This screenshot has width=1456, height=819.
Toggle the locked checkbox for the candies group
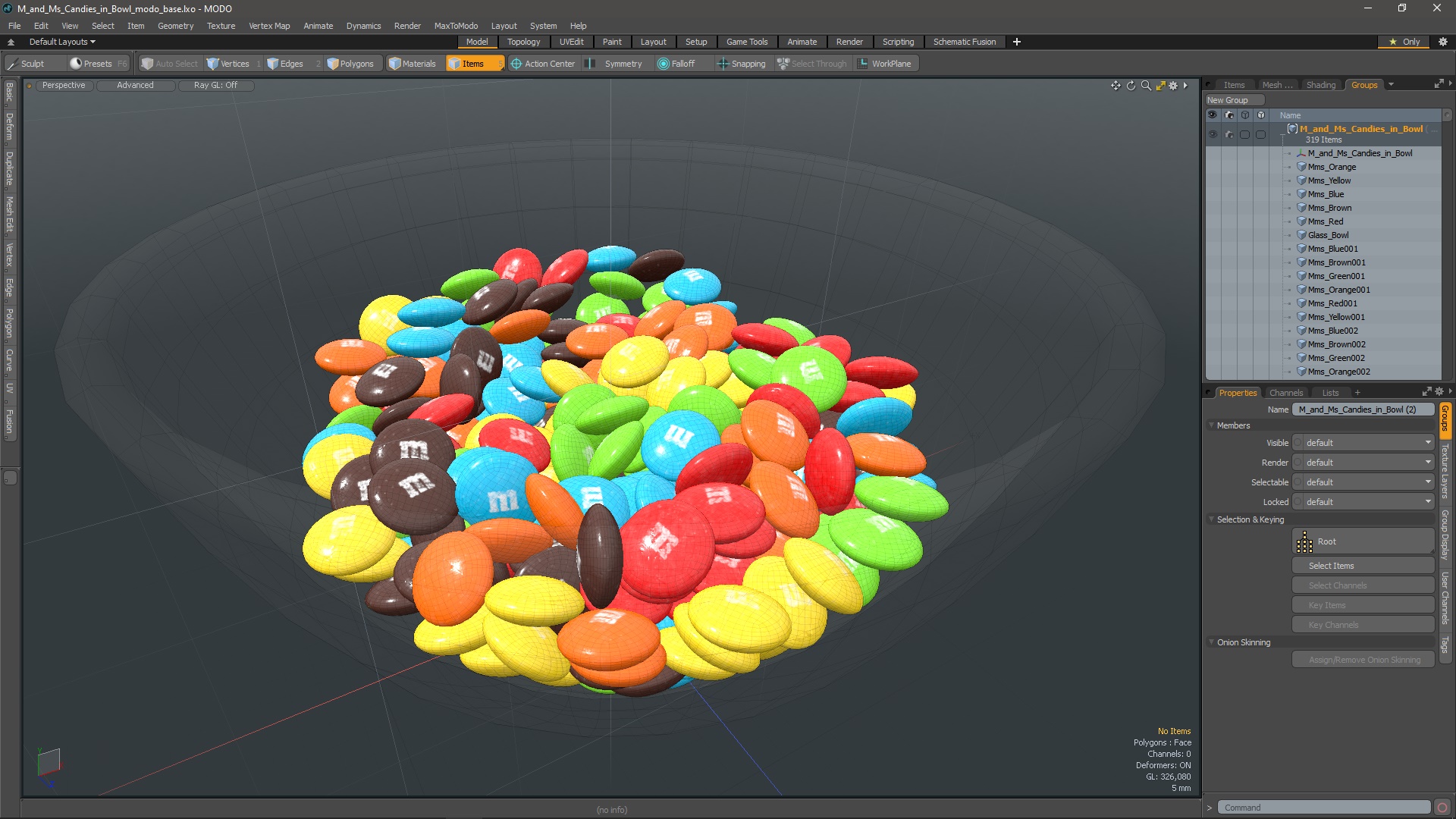coord(1260,135)
